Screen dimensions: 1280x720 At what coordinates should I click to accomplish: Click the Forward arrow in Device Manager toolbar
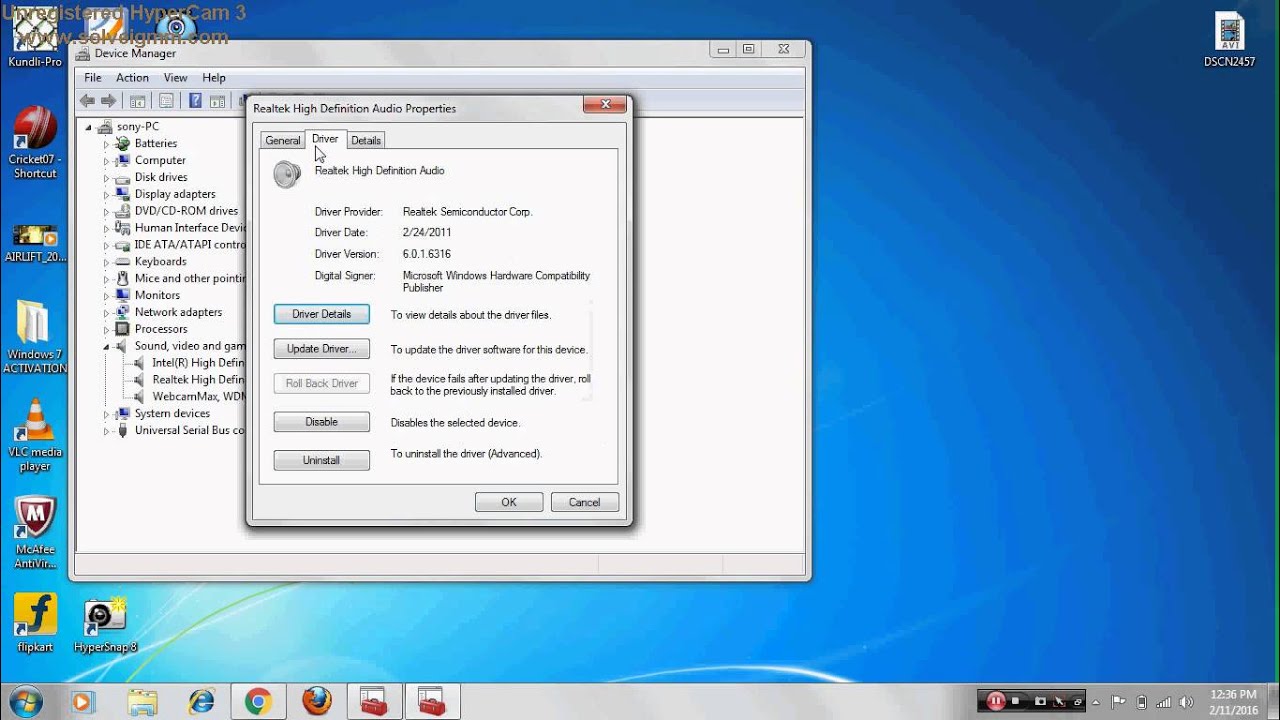pyautogui.click(x=108, y=101)
